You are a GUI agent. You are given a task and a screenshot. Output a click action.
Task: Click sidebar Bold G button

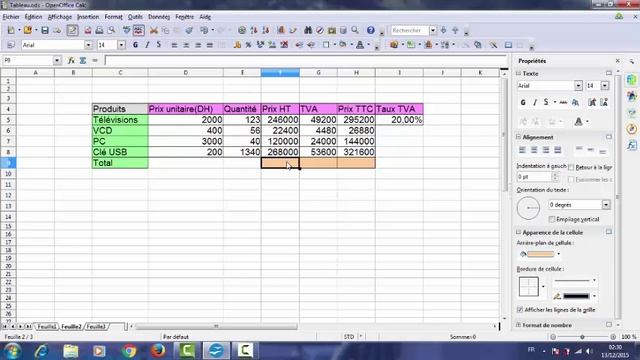tap(523, 102)
